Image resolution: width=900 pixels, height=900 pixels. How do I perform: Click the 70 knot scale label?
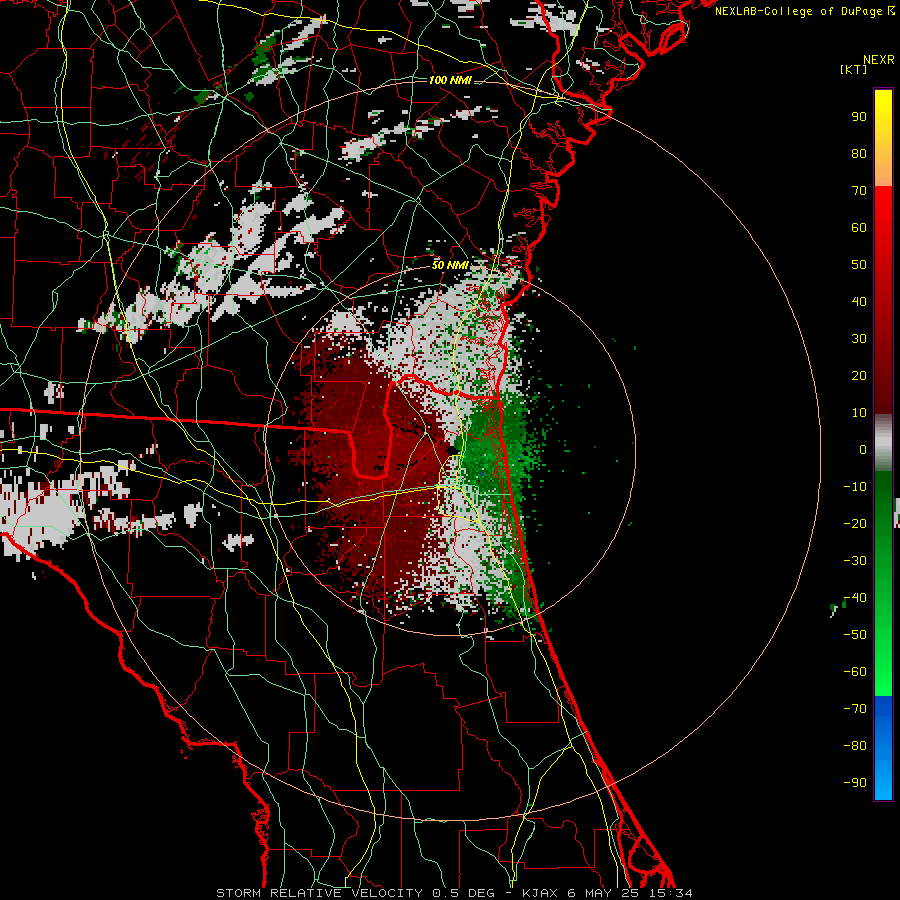(859, 191)
